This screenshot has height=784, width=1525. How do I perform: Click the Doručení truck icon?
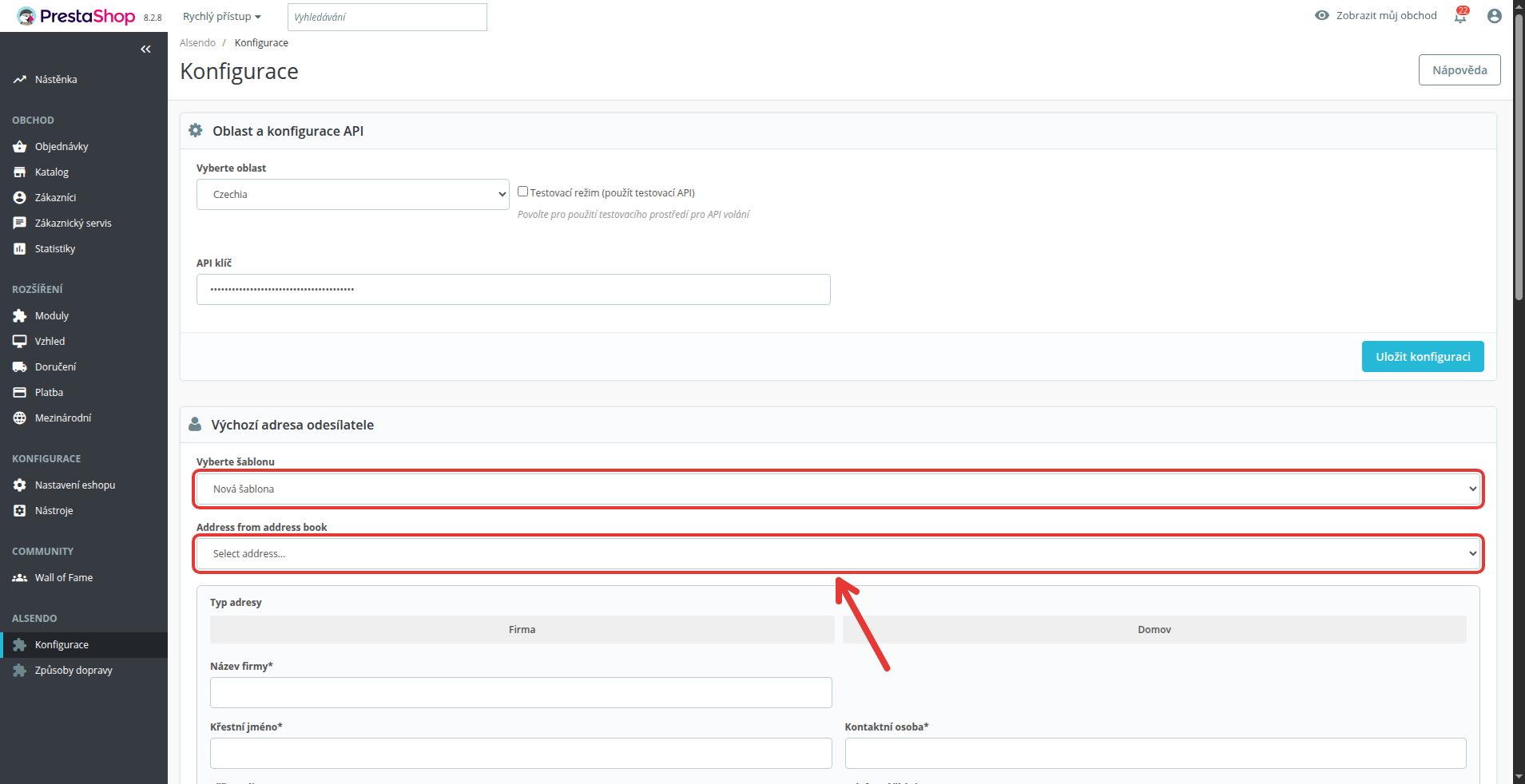click(20, 367)
